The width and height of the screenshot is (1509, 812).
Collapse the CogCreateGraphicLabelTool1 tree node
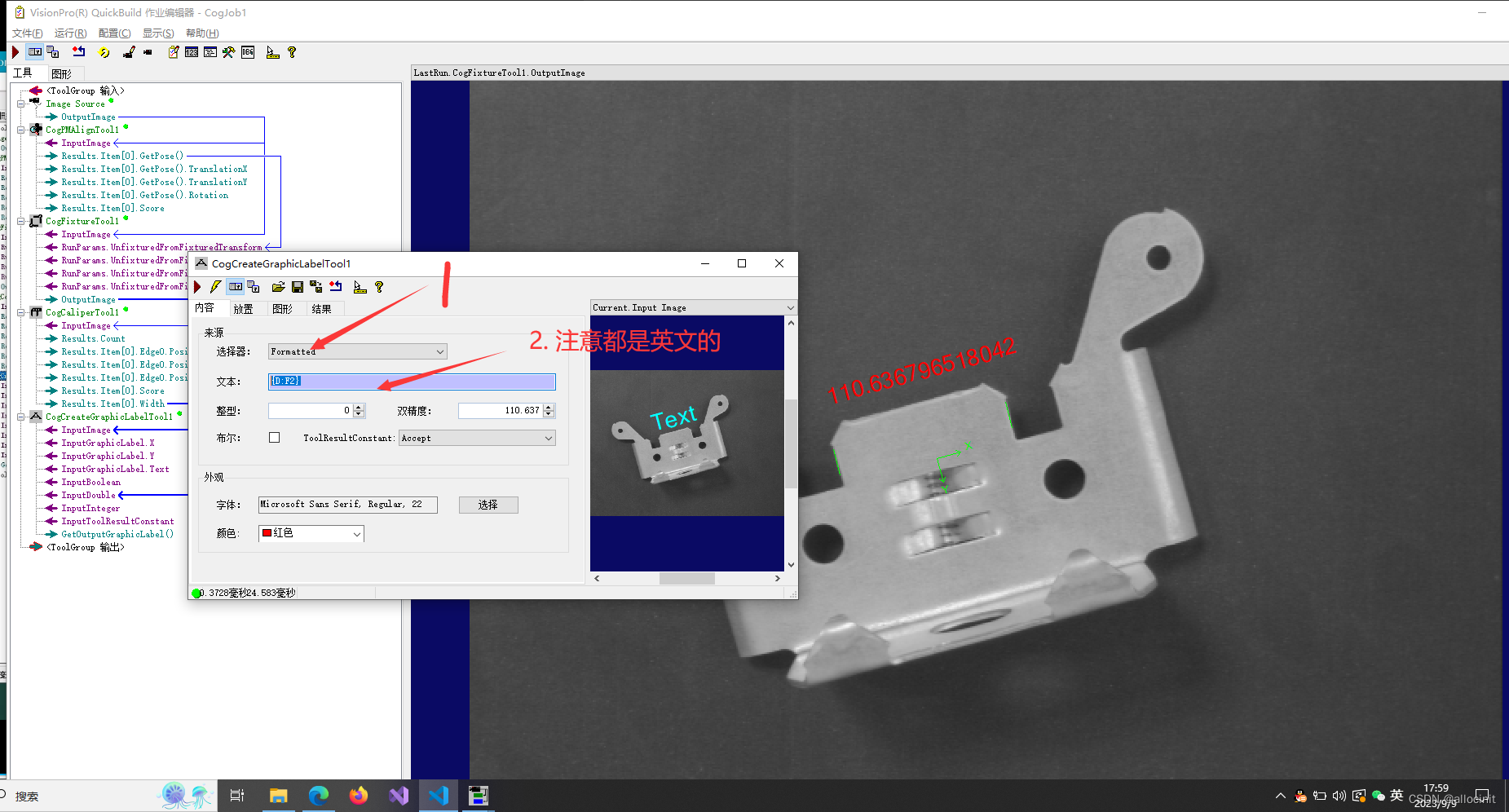[21, 417]
